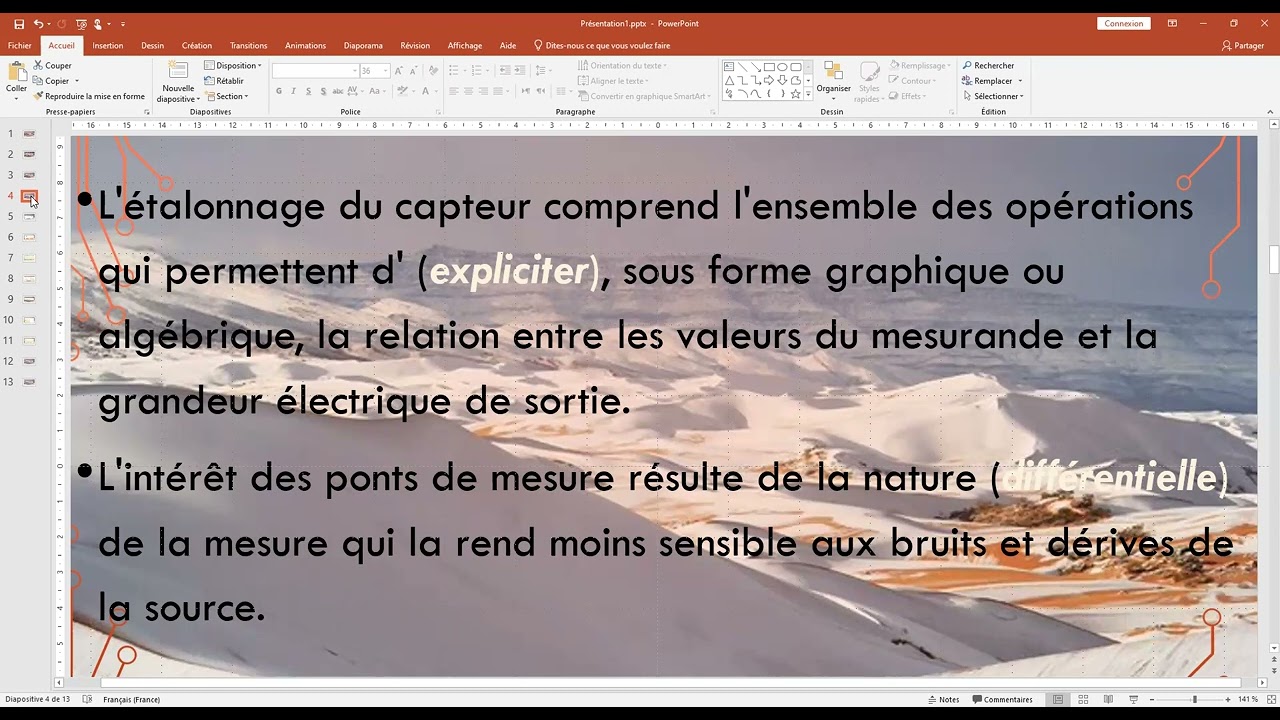The image size is (1280, 720).
Task: Insert text box shape from shapes gallery
Action: [730, 67]
